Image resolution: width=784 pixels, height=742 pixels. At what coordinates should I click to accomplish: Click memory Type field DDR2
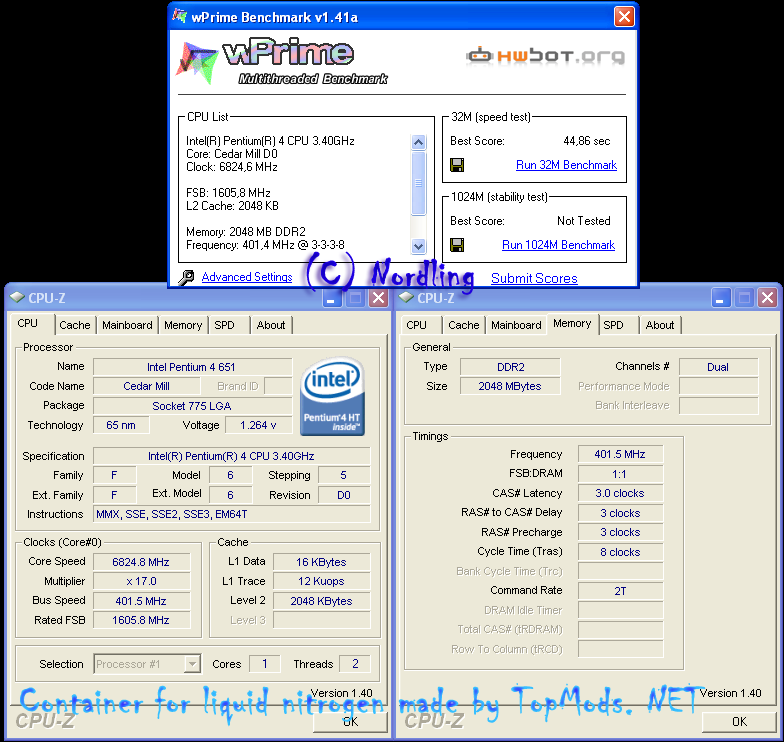coord(510,367)
